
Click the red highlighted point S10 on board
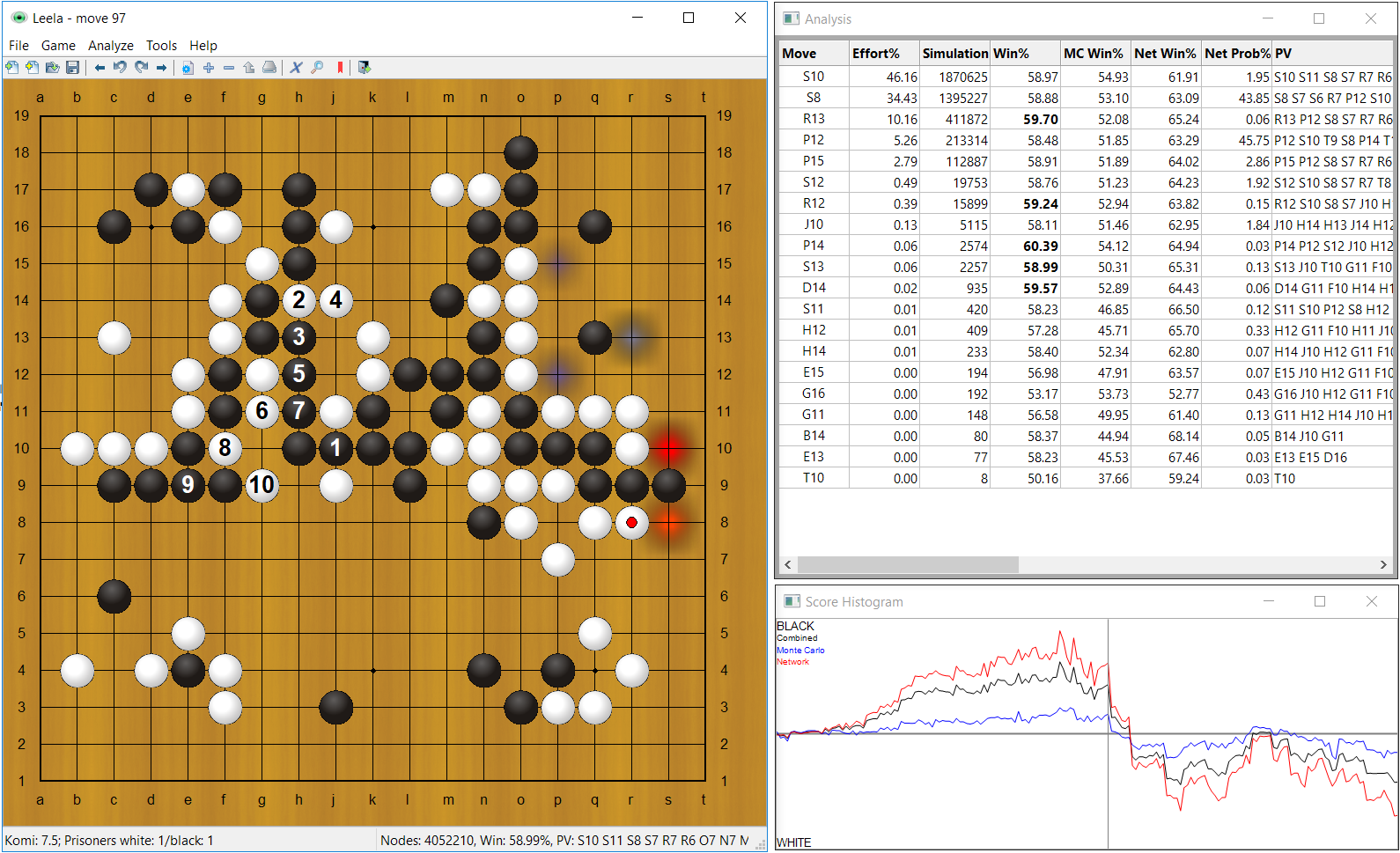point(669,448)
